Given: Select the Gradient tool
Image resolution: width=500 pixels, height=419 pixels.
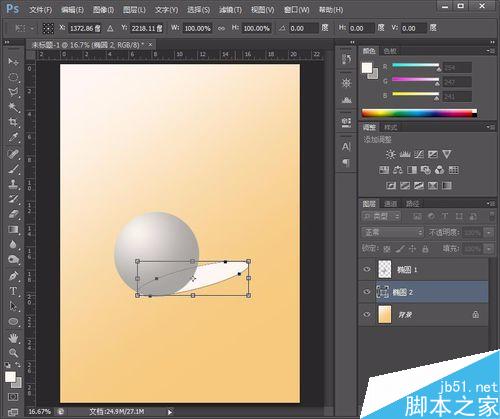Looking at the screenshot, I should click(x=13, y=229).
